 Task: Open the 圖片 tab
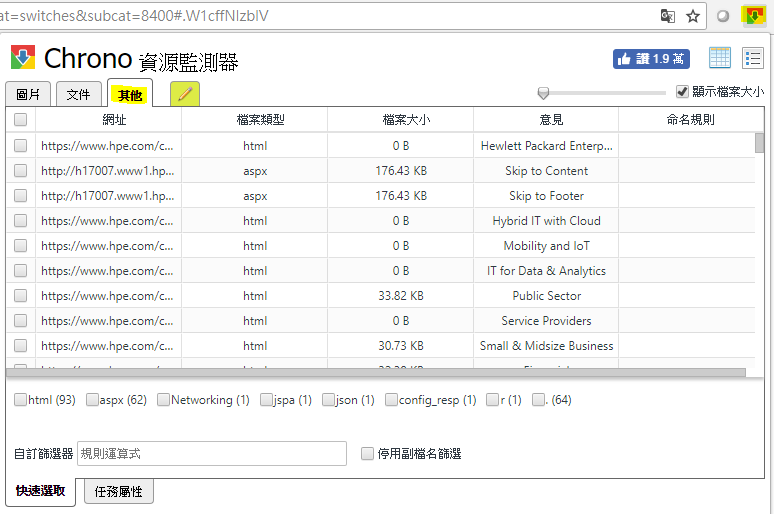(x=28, y=94)
